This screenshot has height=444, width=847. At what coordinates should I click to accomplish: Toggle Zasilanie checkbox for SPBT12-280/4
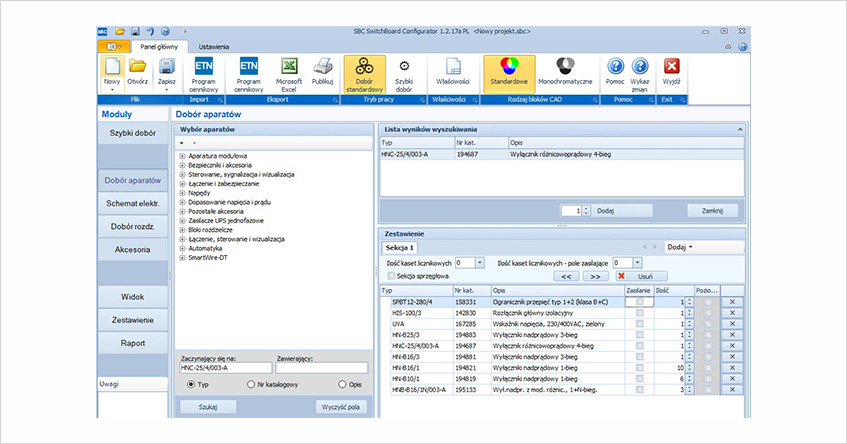point(640,302)
